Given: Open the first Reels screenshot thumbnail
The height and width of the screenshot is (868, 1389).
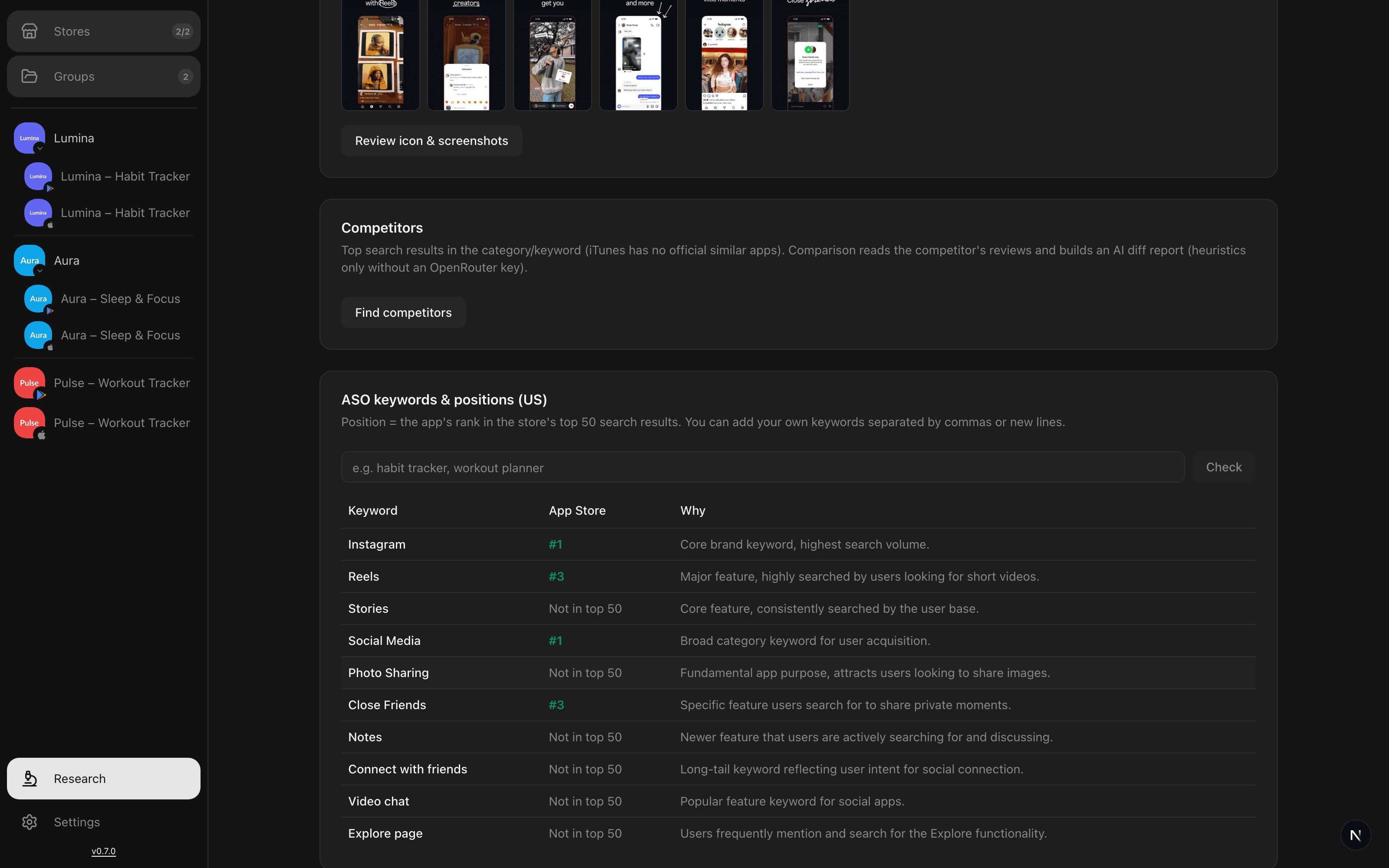Looking at the screenshot, I should coord(381,55).
